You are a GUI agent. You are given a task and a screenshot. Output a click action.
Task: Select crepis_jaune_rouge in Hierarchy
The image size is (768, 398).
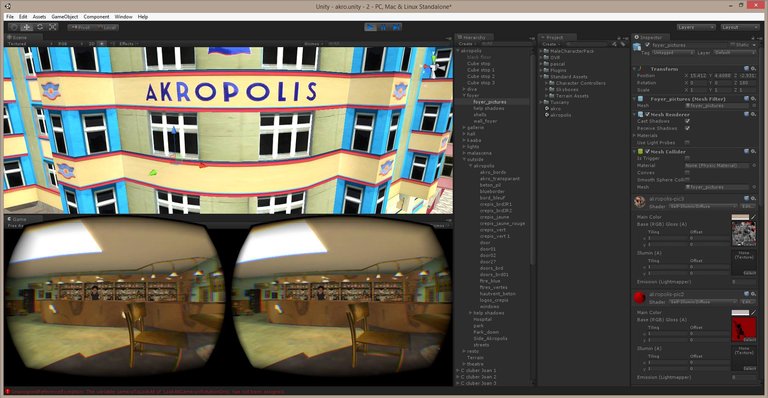point(502,223)
